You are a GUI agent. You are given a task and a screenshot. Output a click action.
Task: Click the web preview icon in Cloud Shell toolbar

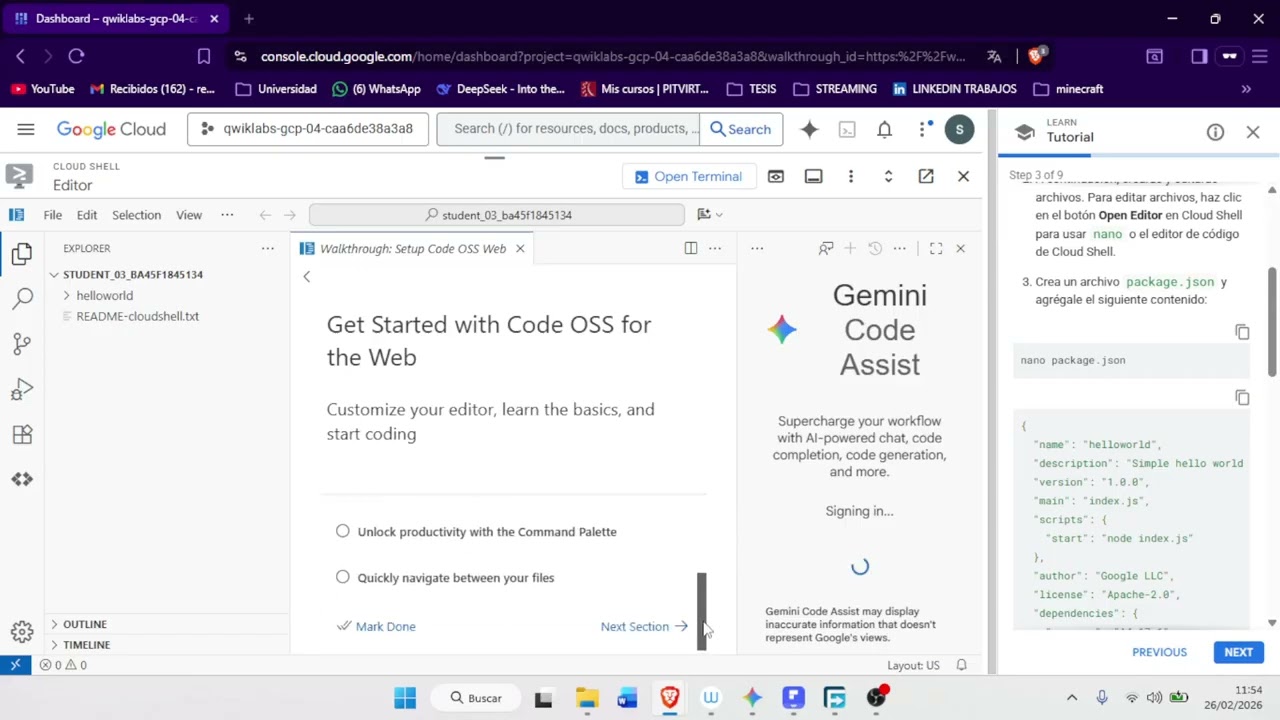(776, 176)
